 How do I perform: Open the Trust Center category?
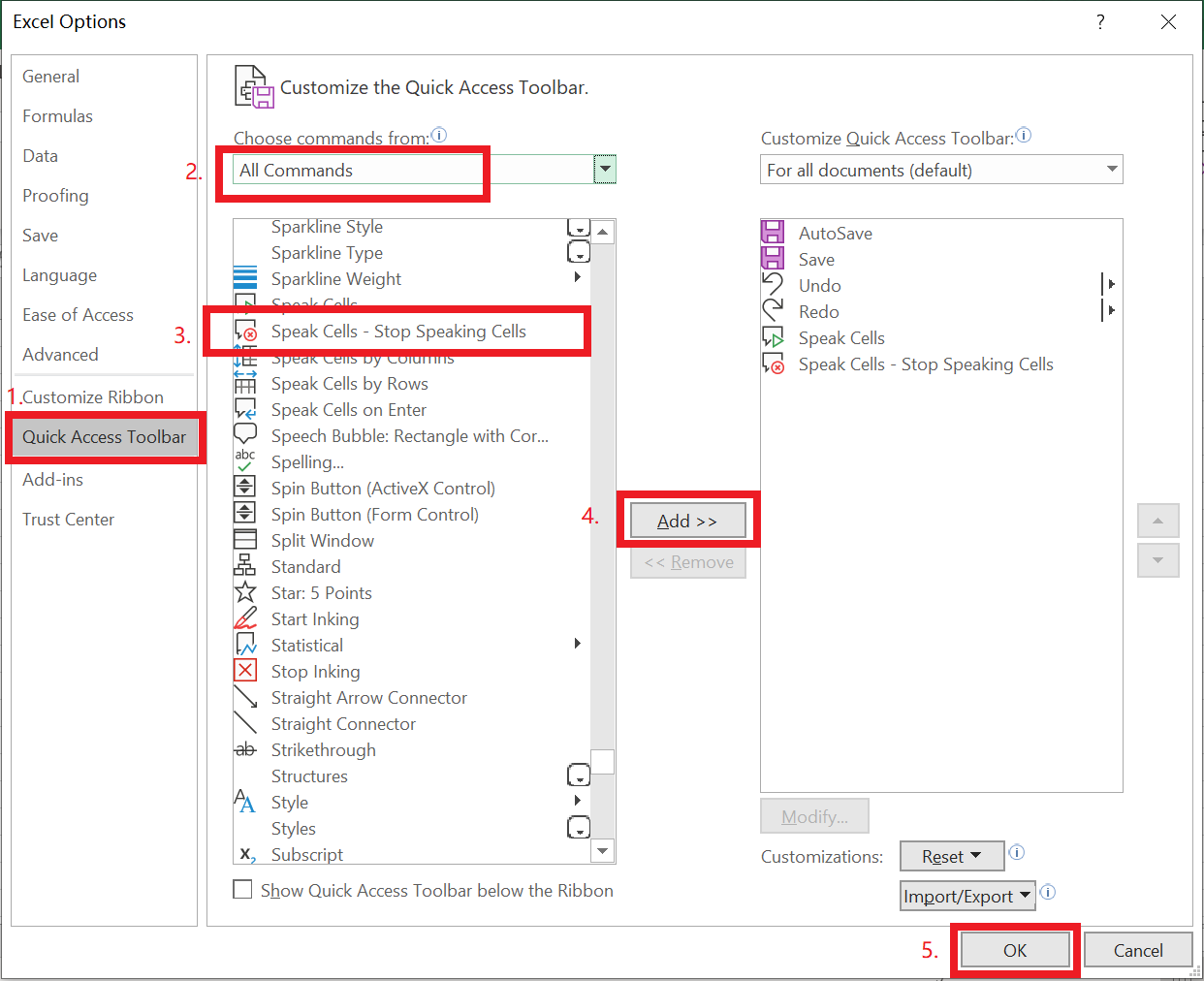point(68,520)
